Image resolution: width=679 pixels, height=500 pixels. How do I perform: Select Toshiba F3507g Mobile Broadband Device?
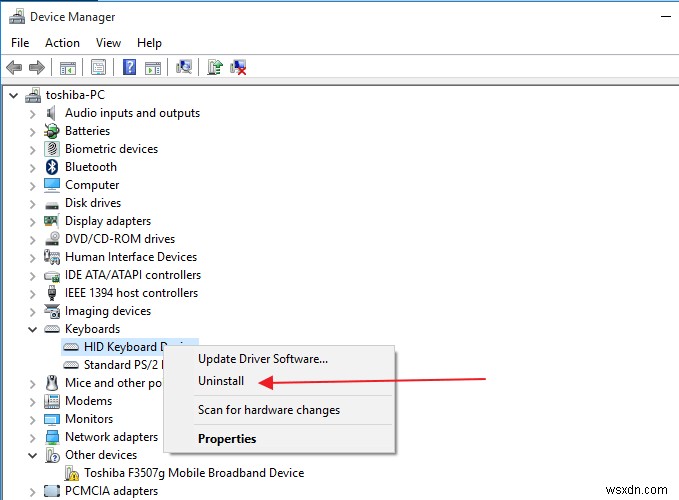coord(194,473)
